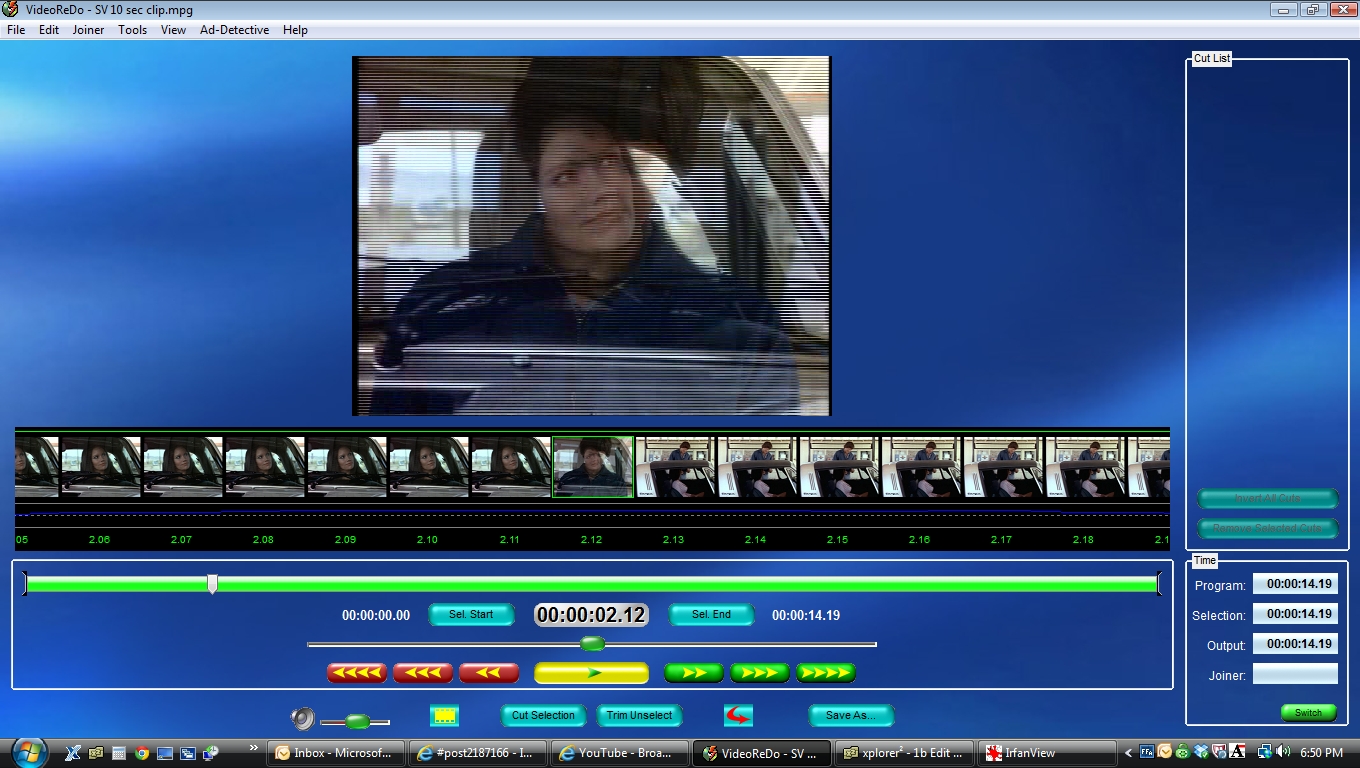
Task: Step back with the two-arrow red button
Action: (489, 673)
